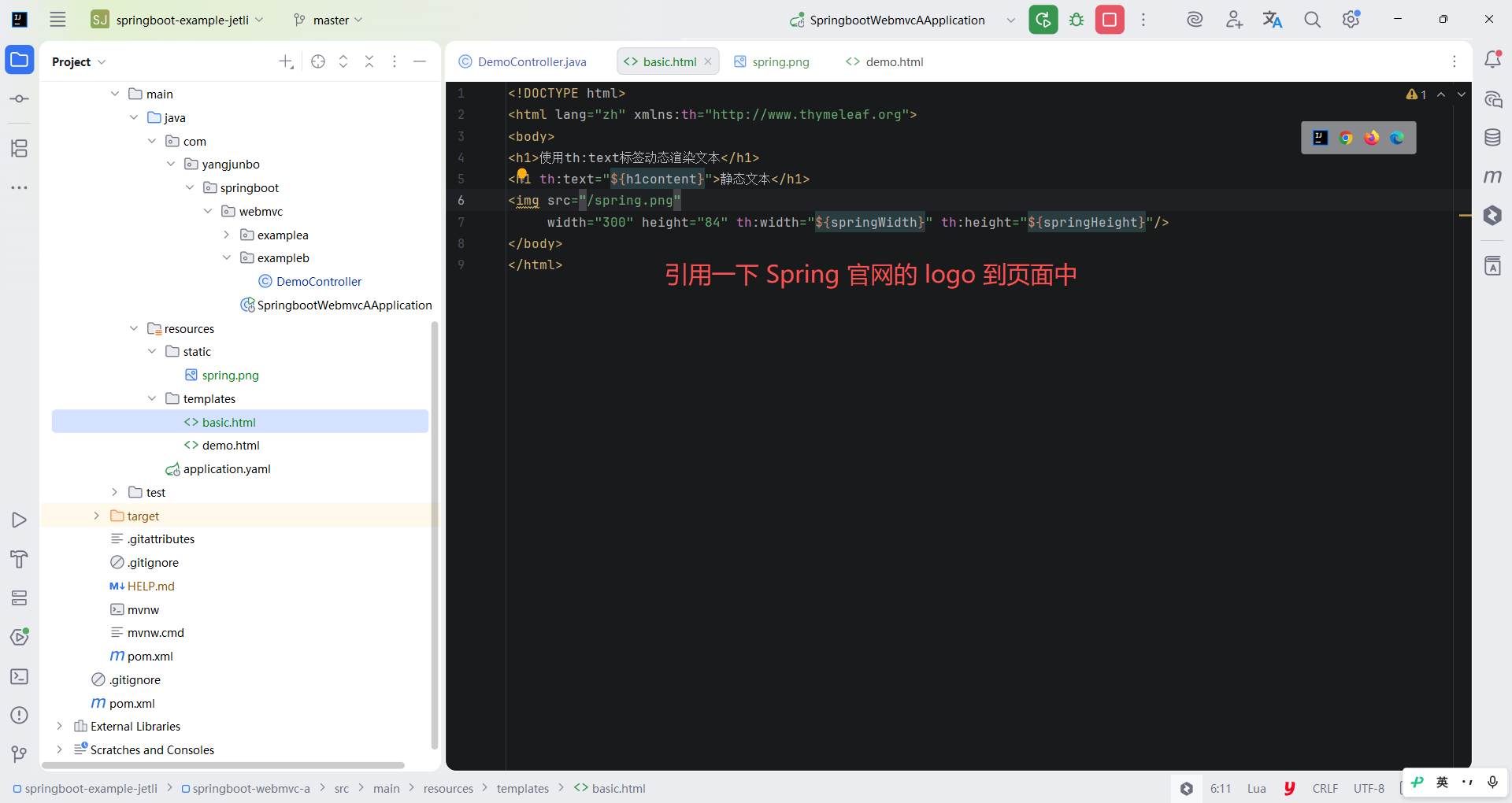Click warning stripe marker in editor gutter
Viewport: 1512px width, 803px height.
pyautogui.click(x=1466, y=215)
